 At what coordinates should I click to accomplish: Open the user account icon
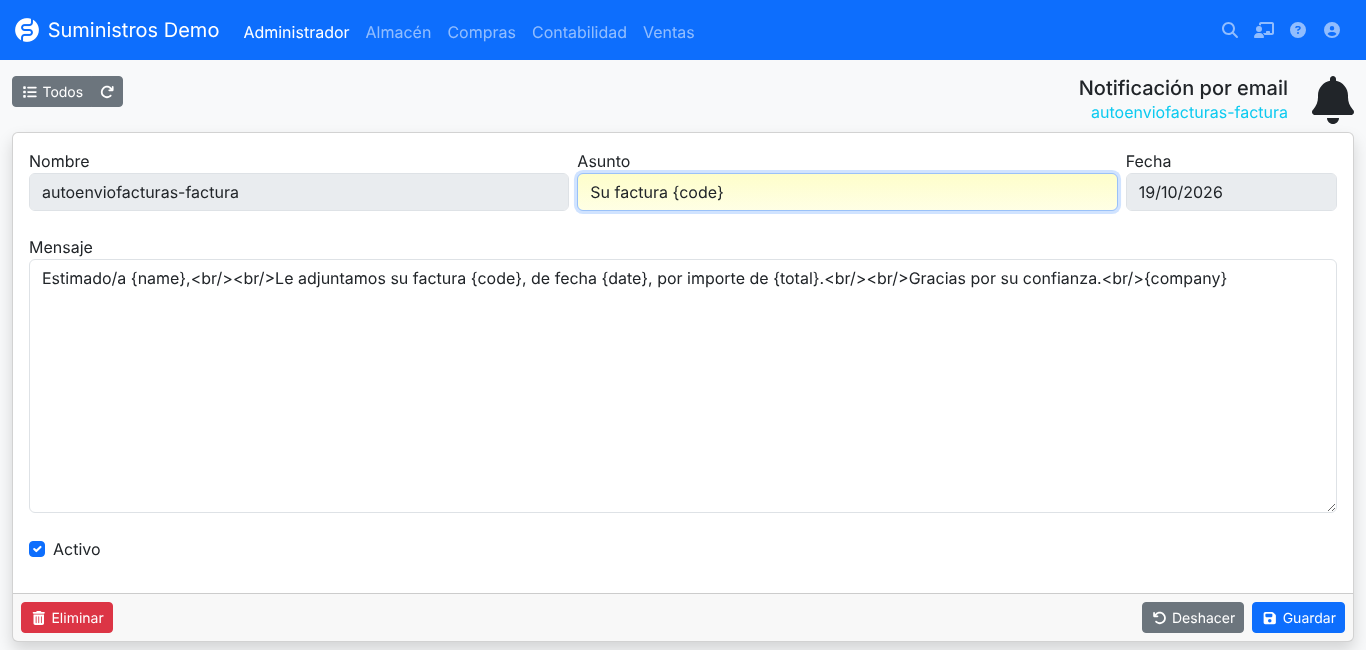[x=1332, y=30]
